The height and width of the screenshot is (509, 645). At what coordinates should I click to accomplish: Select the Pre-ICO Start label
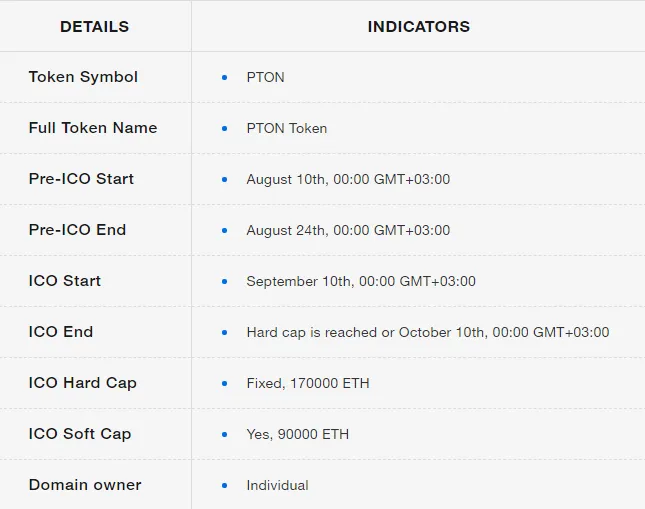(81, 179)
